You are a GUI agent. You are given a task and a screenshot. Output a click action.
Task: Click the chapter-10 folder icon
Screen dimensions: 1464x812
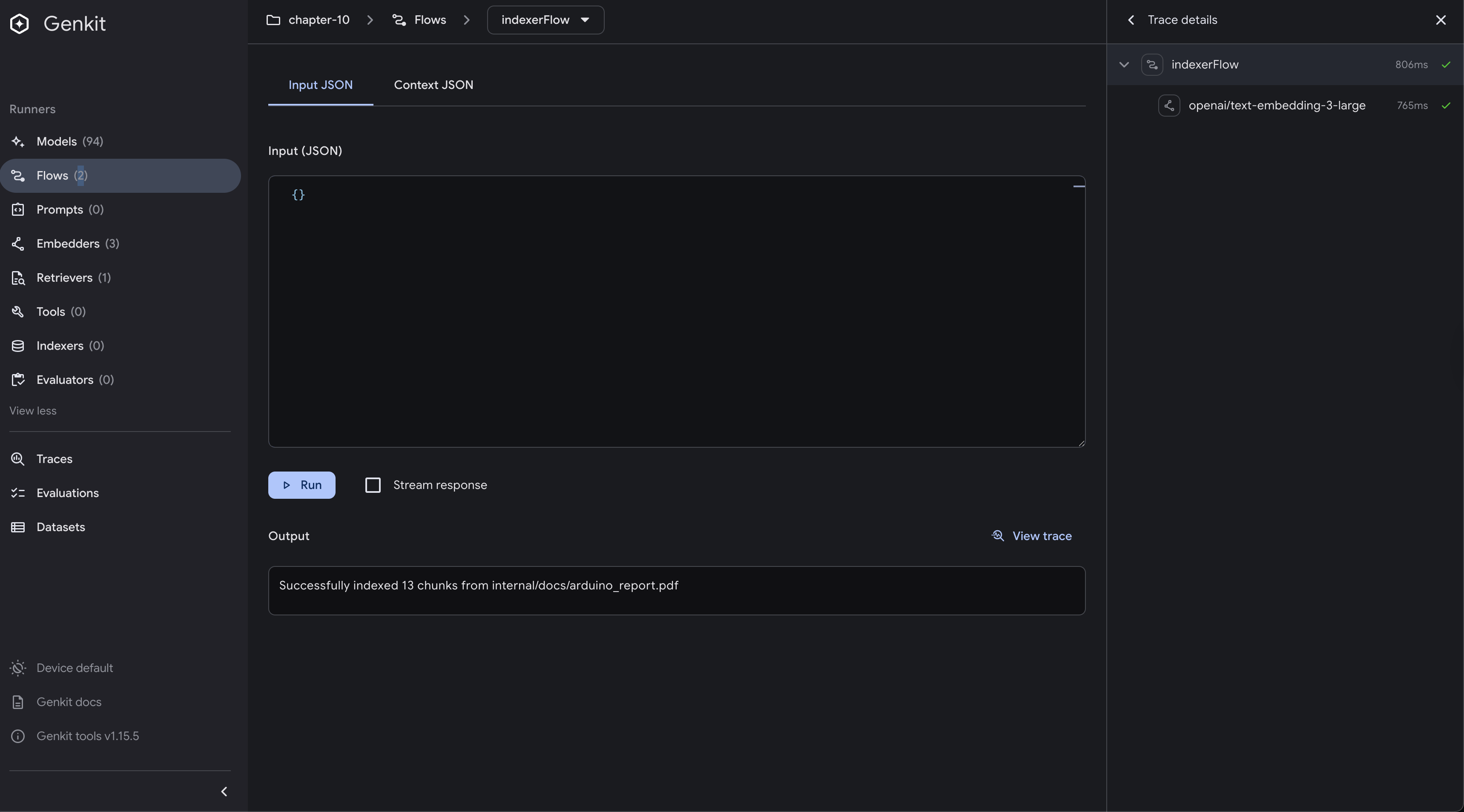[273, 20]
